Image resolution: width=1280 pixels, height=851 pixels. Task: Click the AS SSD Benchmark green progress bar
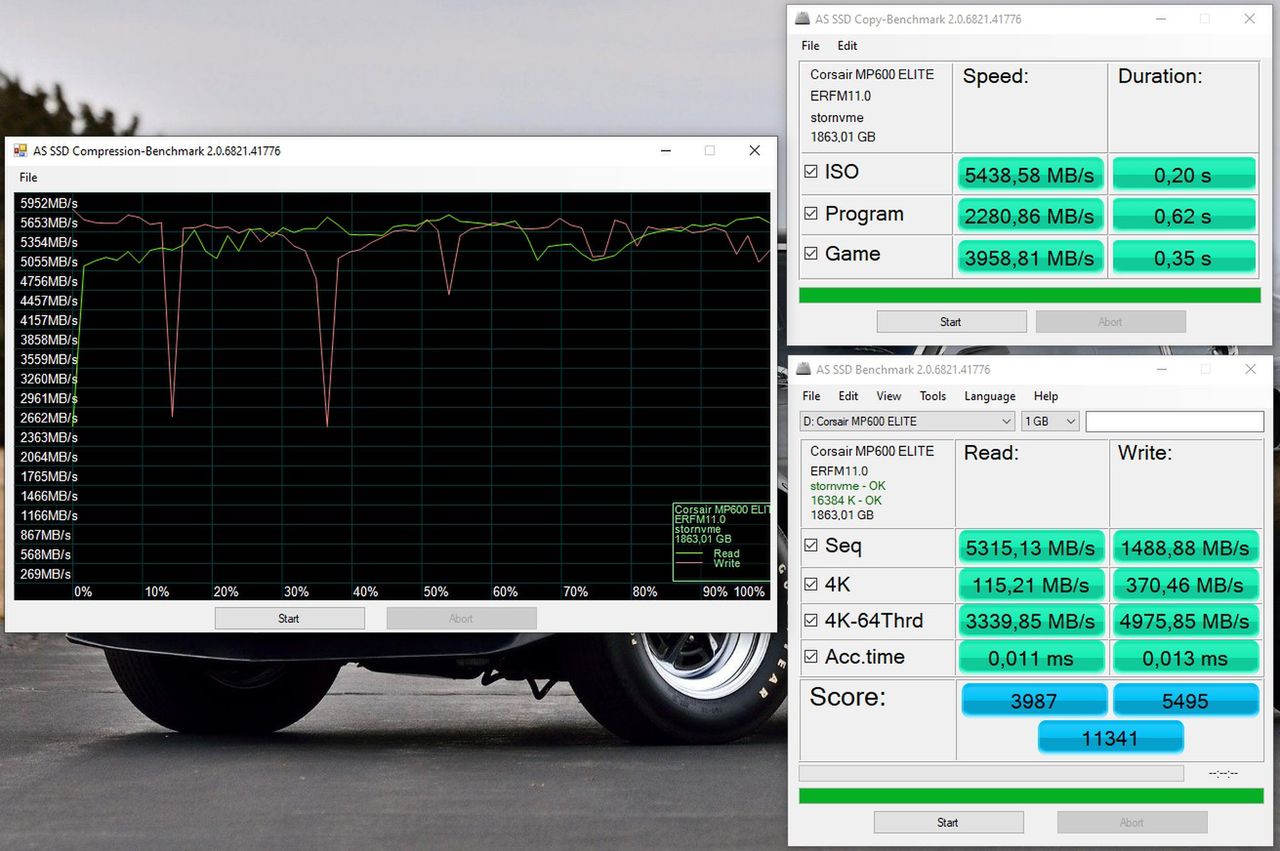(x=1031, y=795)
